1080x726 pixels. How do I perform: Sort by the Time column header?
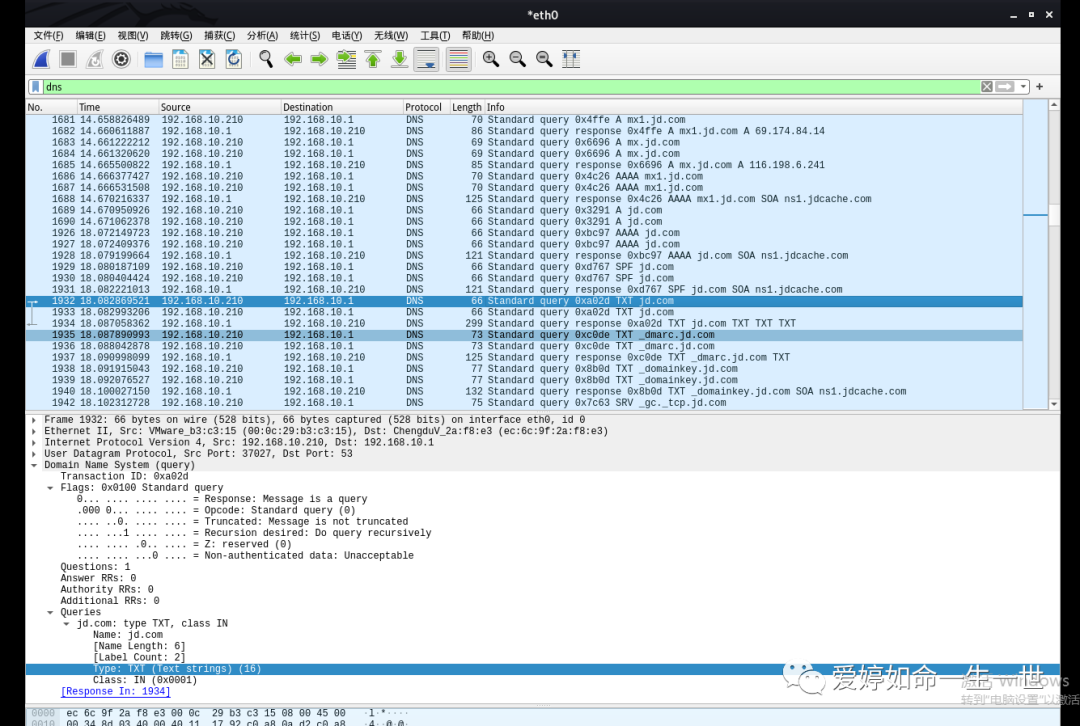pos(117,107)
